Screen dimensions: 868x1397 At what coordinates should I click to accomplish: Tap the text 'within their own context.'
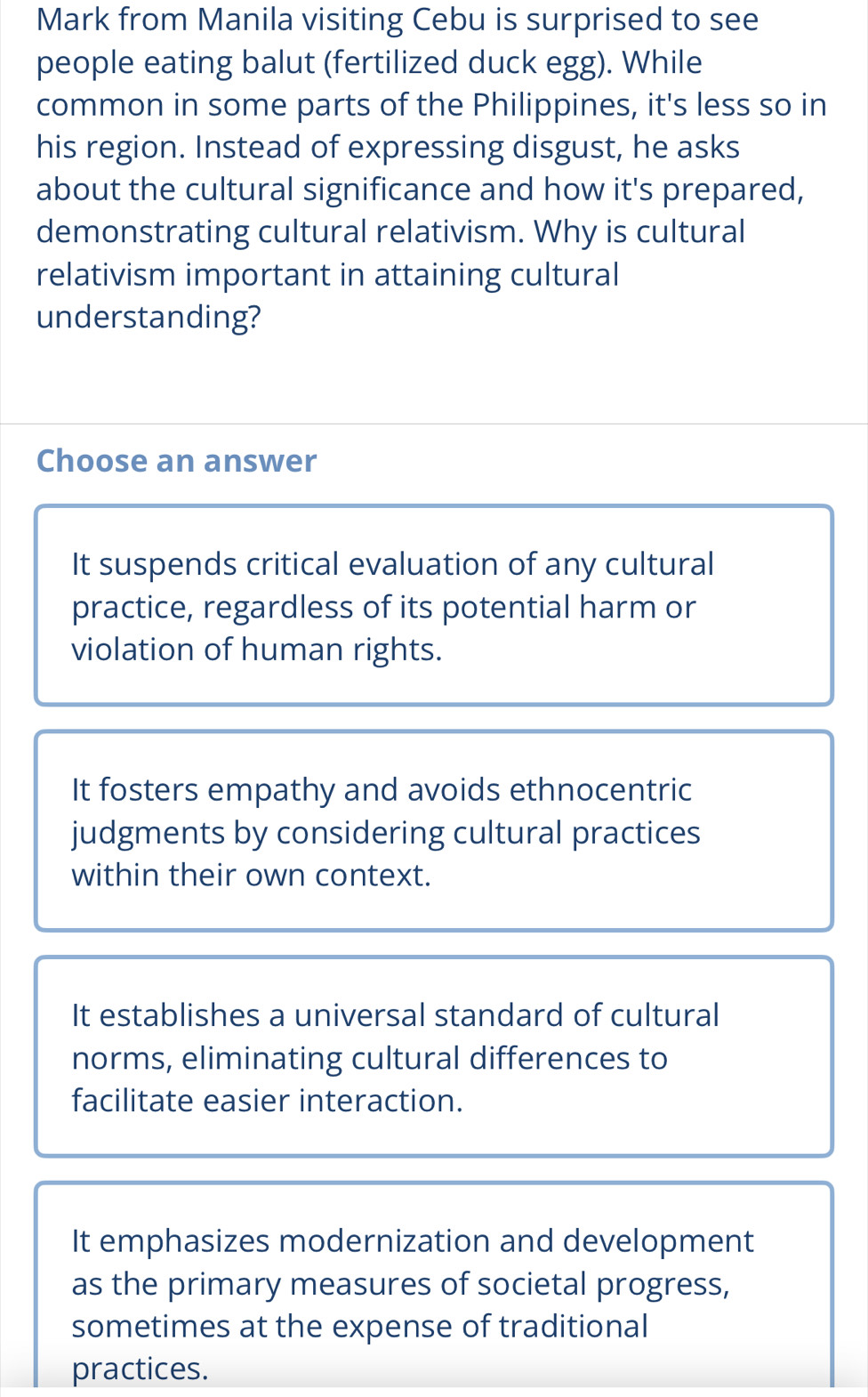[x=252, y=875]
